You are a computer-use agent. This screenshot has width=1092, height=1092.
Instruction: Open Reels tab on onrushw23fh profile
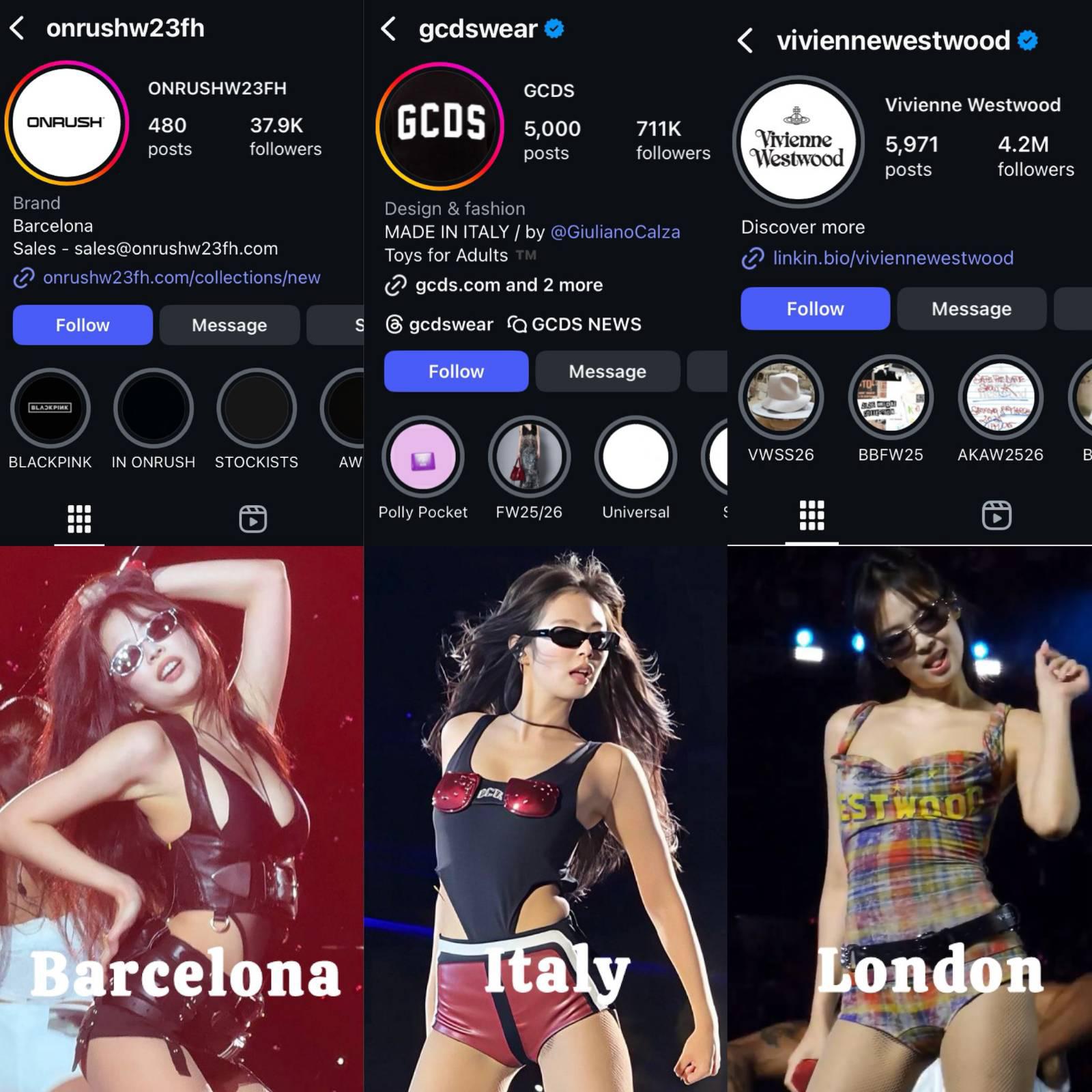(253, 519)
